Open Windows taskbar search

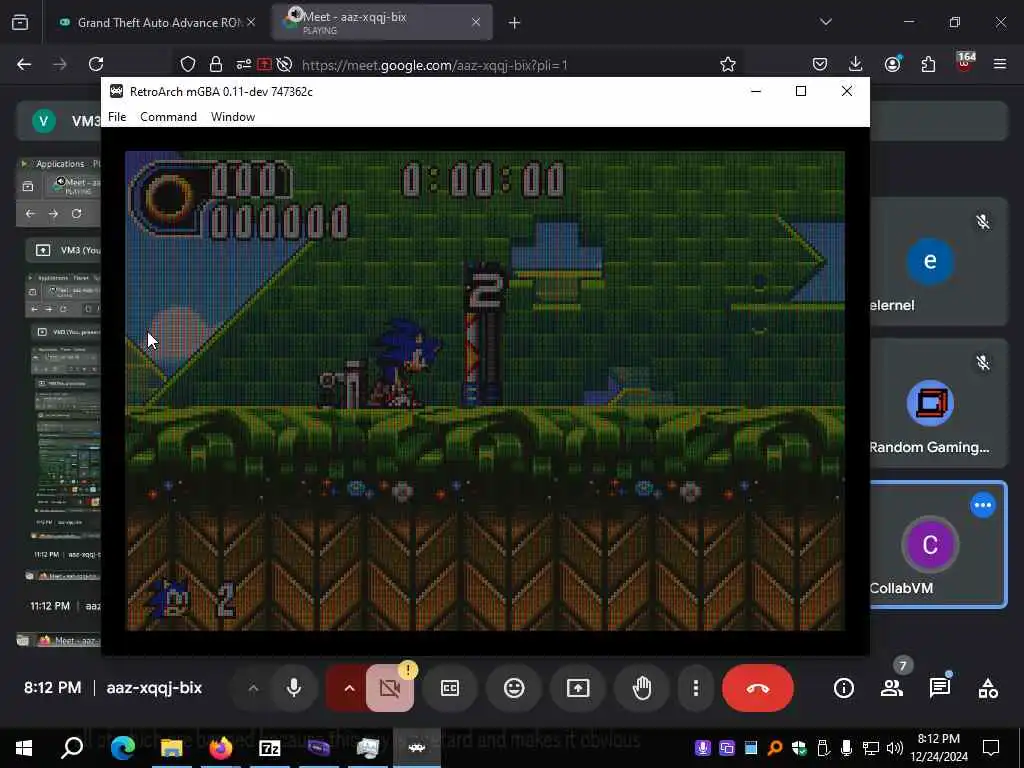[x=72, y=748]
